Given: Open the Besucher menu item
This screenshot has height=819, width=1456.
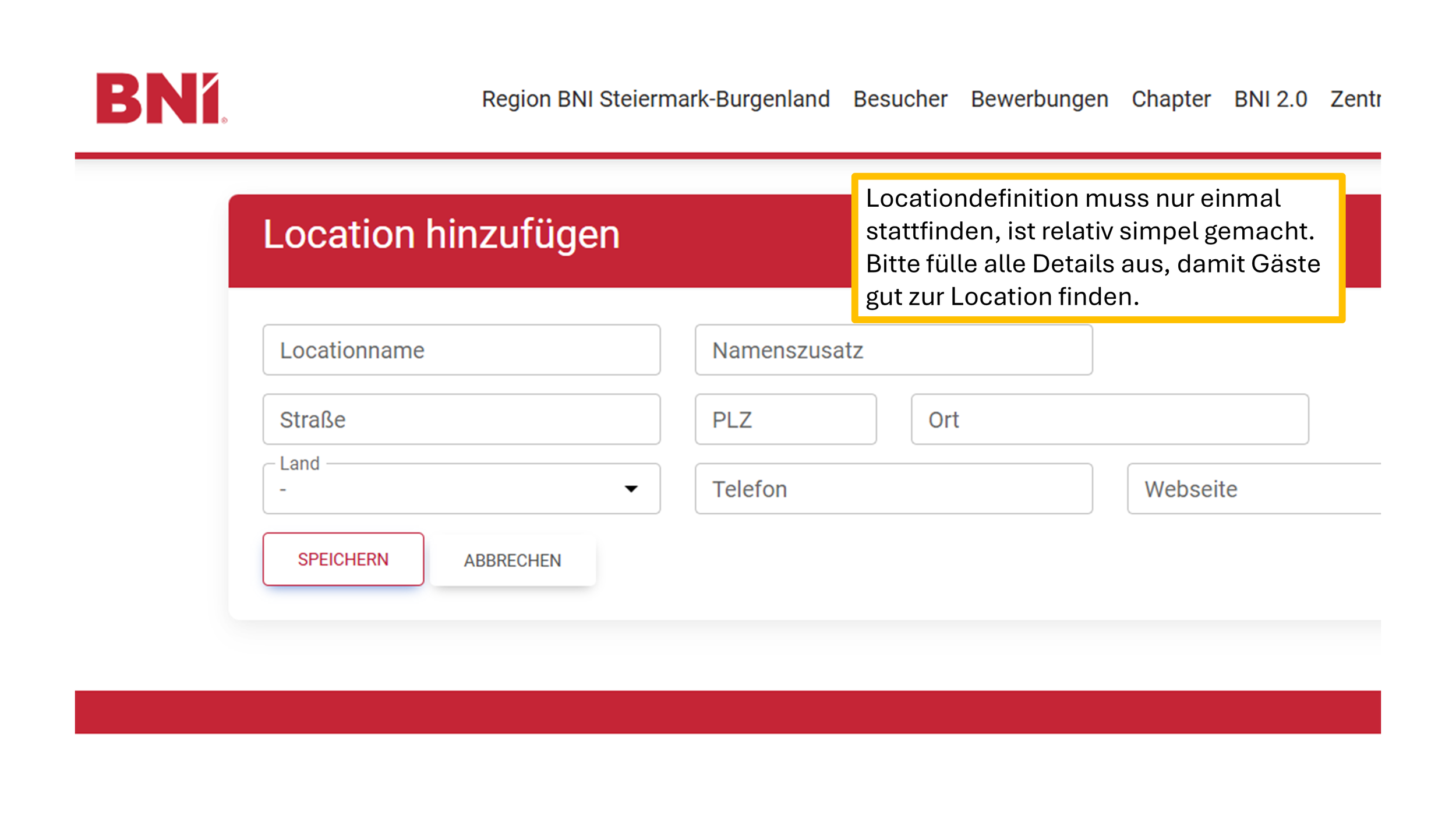Looking at the screenshot, I should coord(900,99).
